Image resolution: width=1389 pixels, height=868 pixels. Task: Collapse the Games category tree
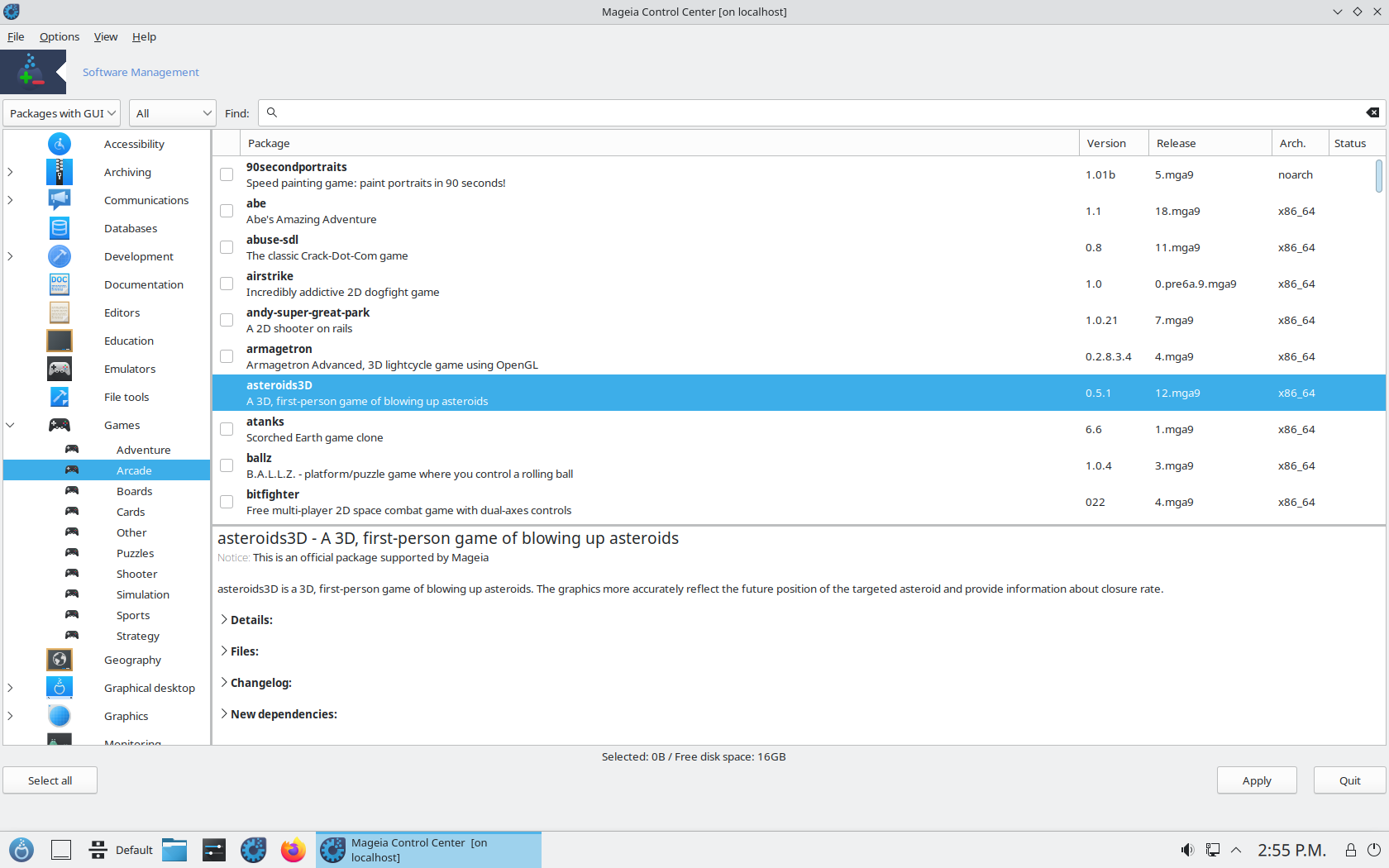click(11, 425)
